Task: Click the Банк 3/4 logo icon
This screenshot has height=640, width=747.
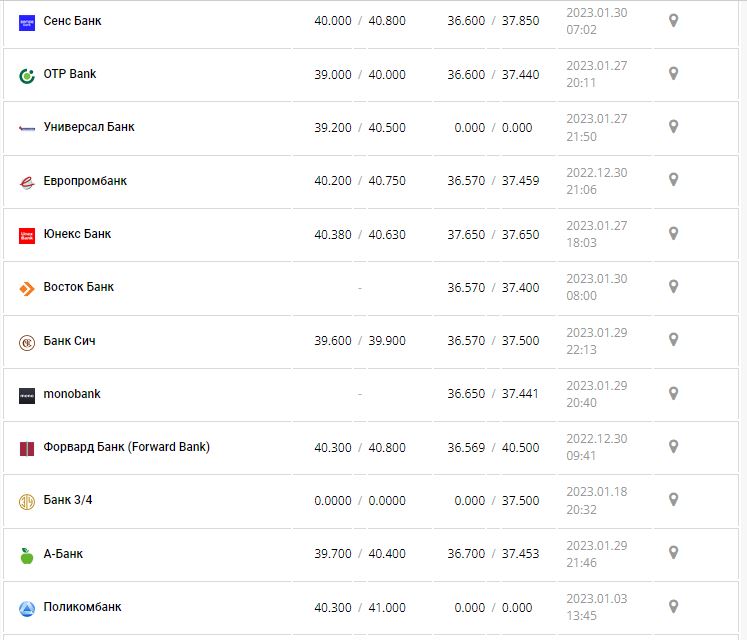Action: pos(27,502)
